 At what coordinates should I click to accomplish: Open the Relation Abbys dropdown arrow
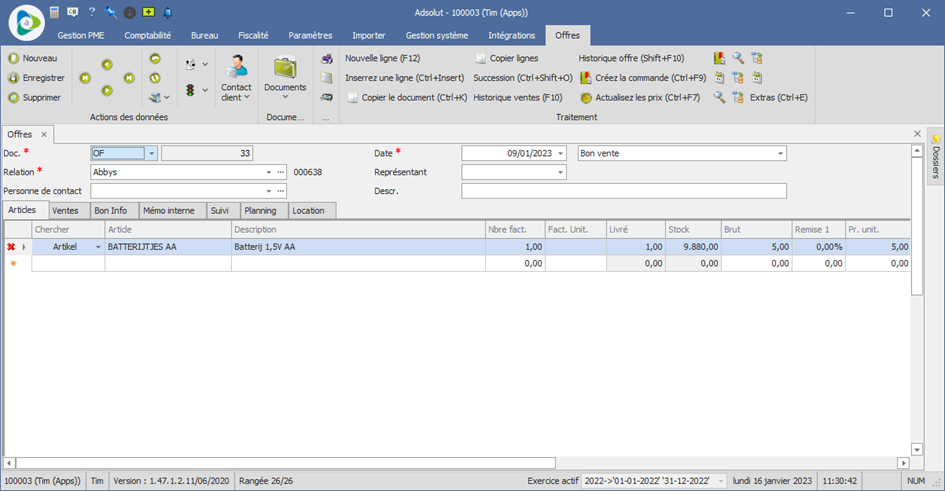click(x=269, y=172)
